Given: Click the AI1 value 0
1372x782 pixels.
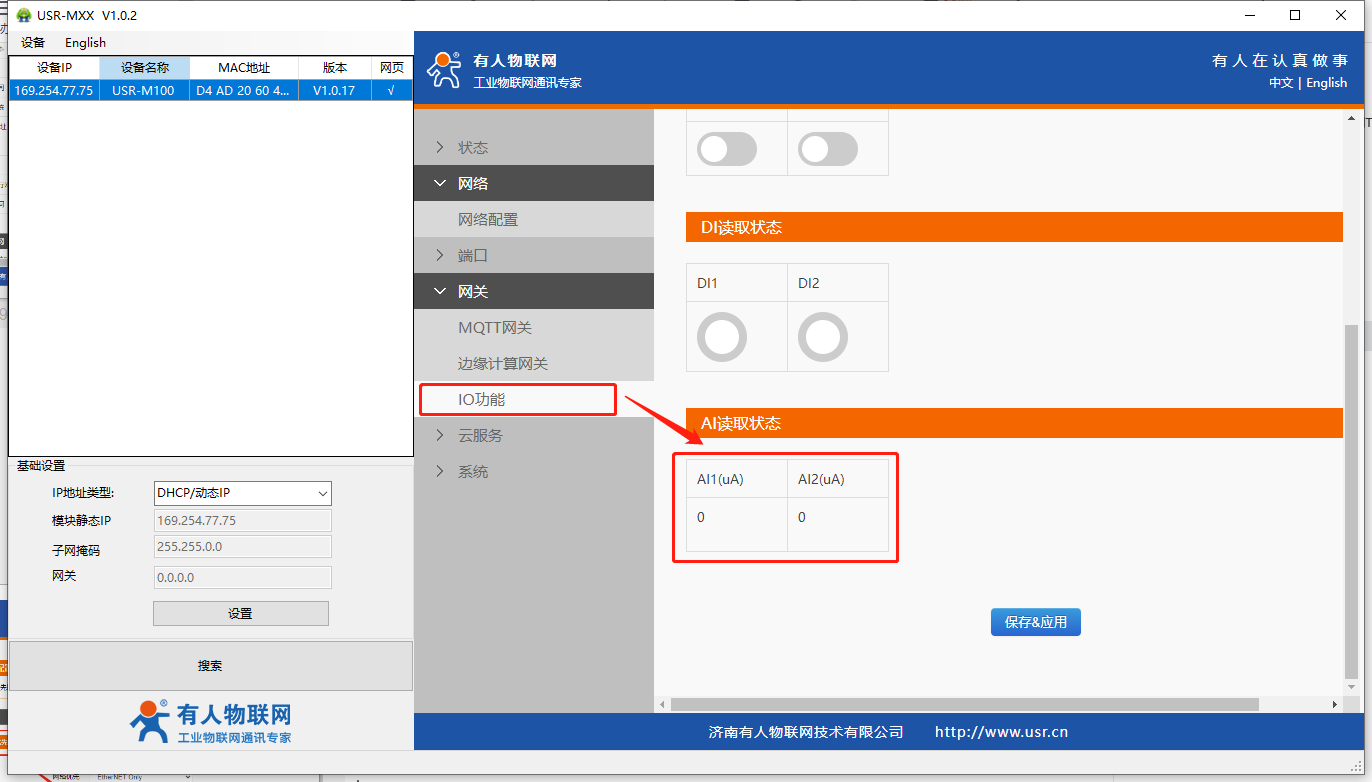Looking at the screenshot, I should (701, 517).
